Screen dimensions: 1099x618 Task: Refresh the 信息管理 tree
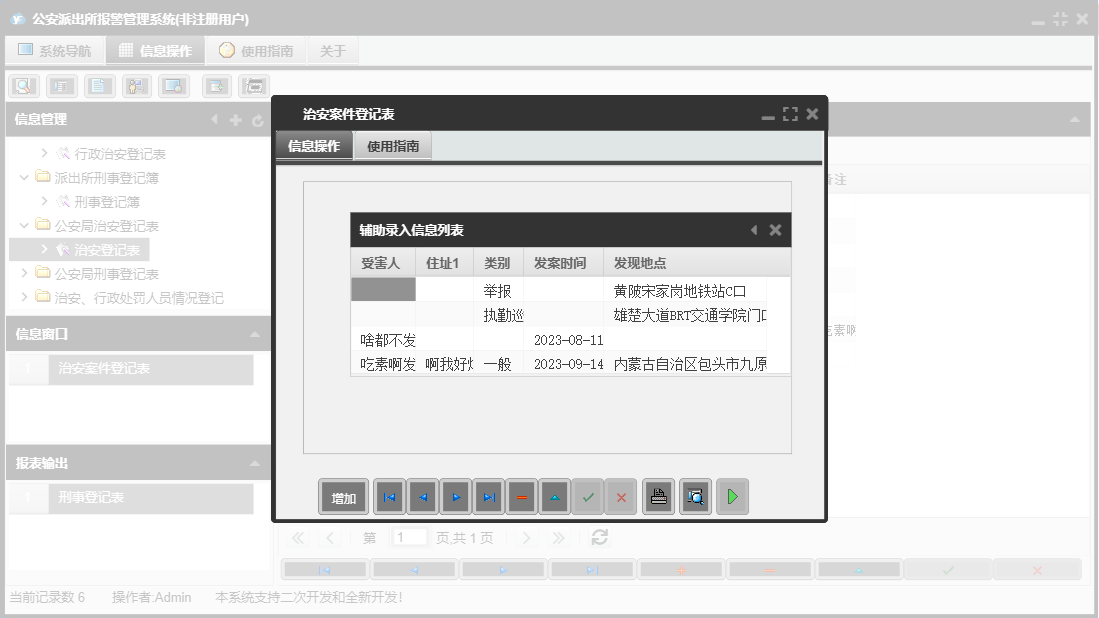point(257,121)
